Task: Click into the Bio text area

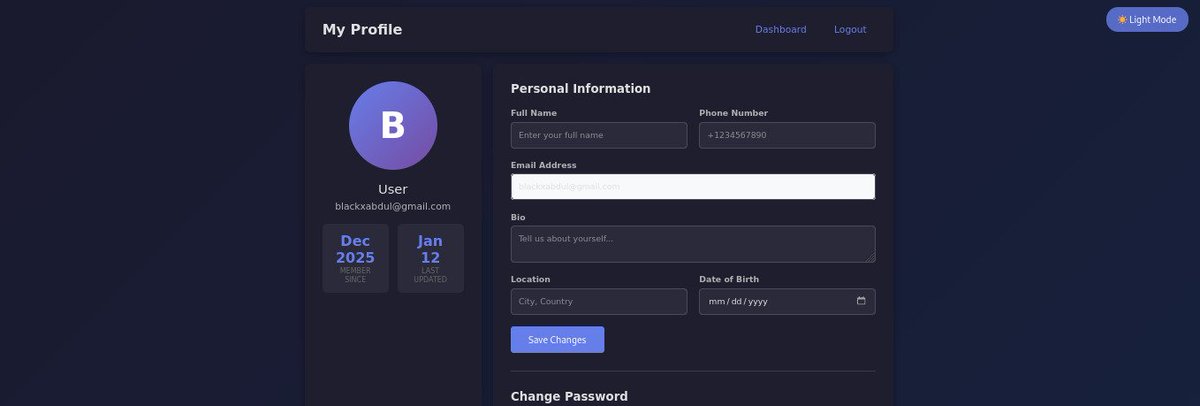Action: [x=693, y=244]
